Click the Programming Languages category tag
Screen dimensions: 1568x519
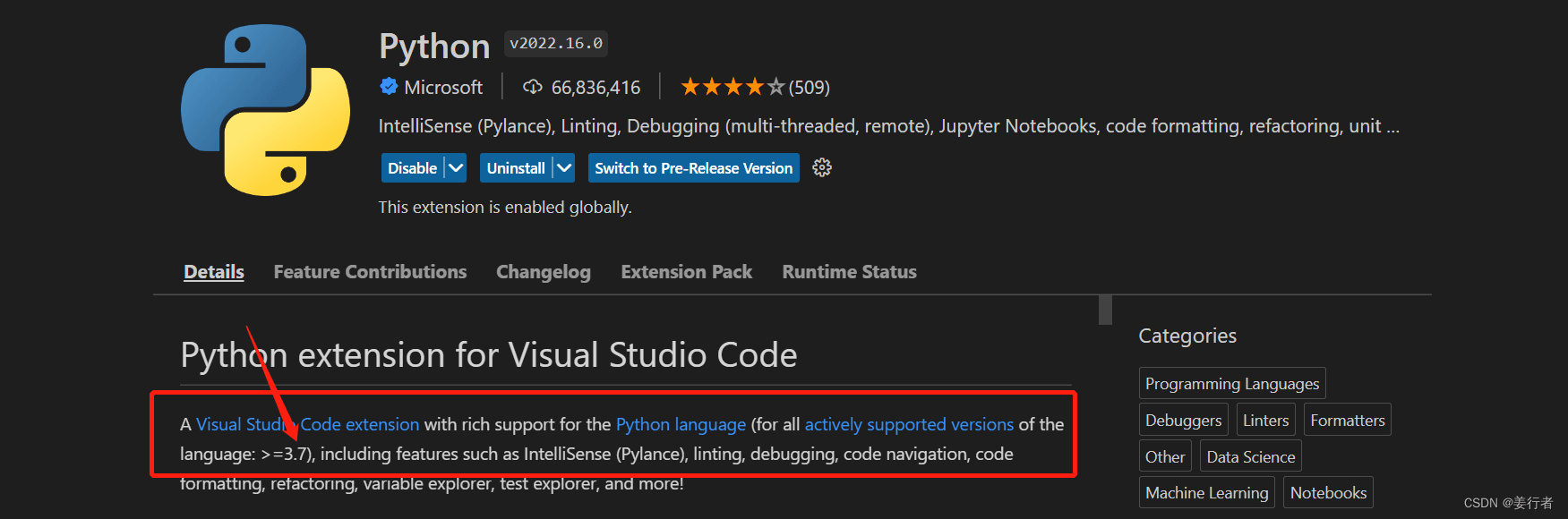[x=1232, y=383]
